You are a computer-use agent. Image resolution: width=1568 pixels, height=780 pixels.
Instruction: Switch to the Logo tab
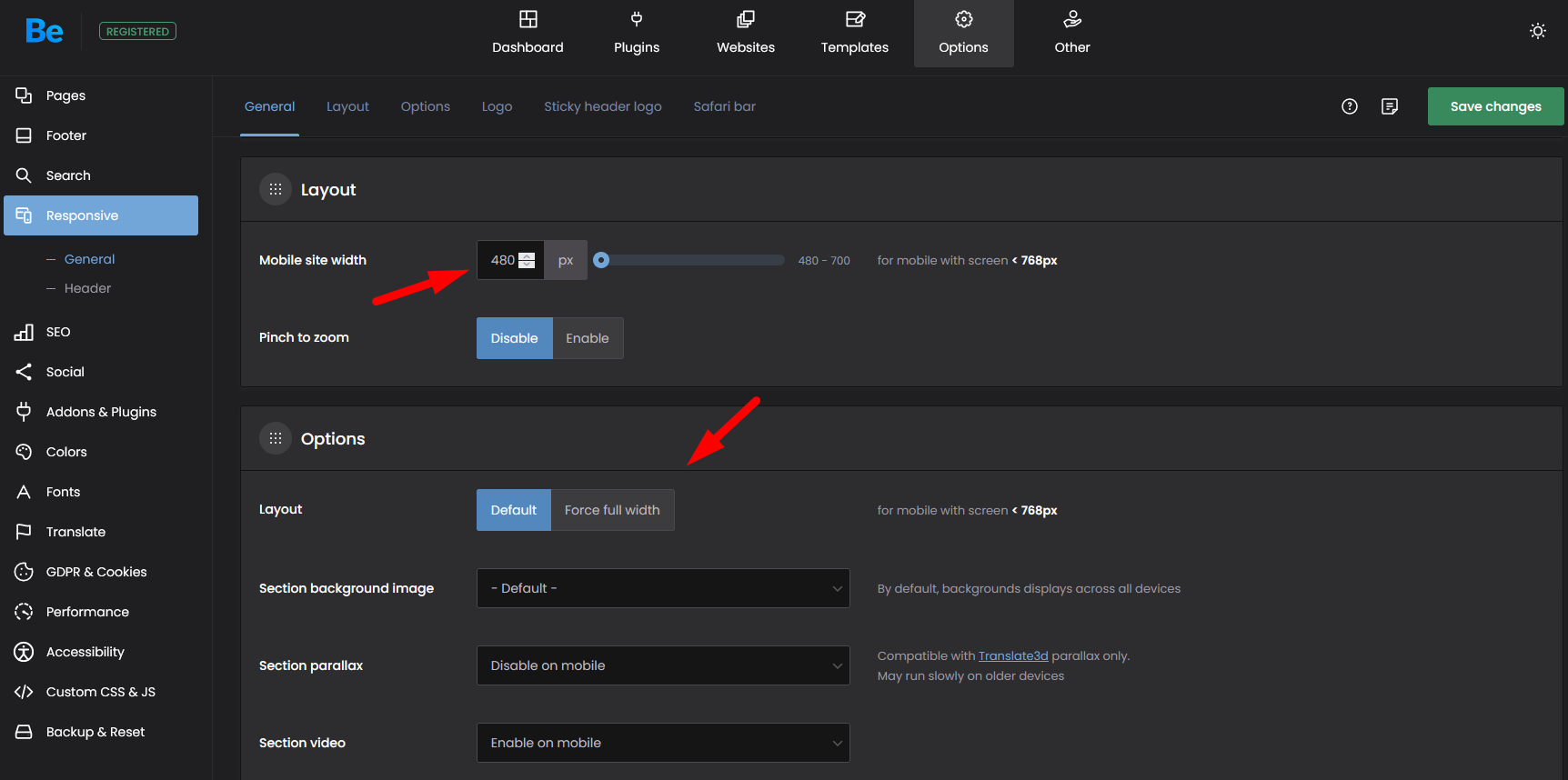497,106
